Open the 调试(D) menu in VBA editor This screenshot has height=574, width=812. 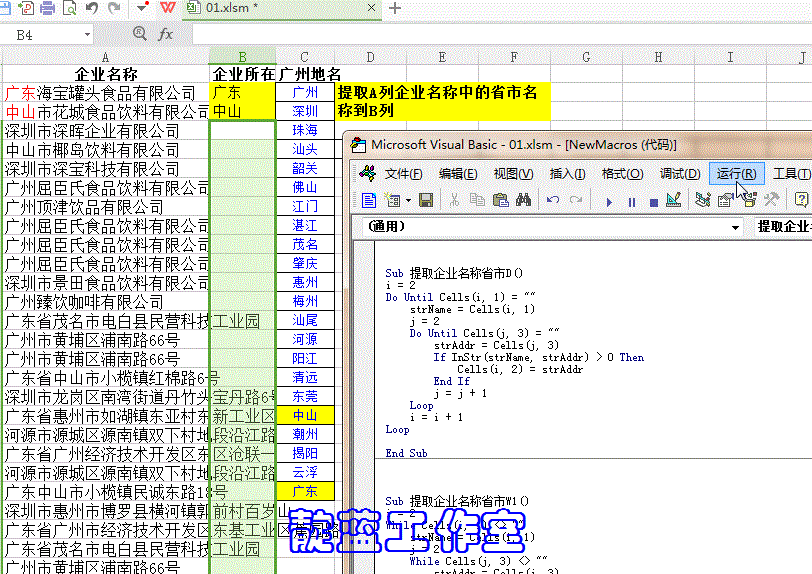pyautogui.click(x=680, y=174)
